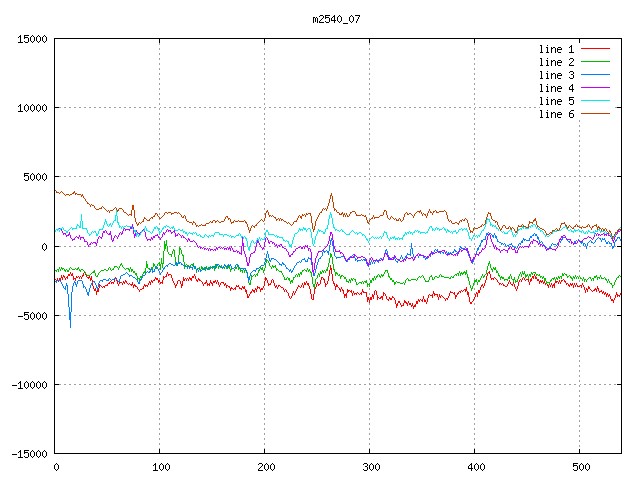Select the "line 2" legend label
640x480 pixels.
[556, 62]
